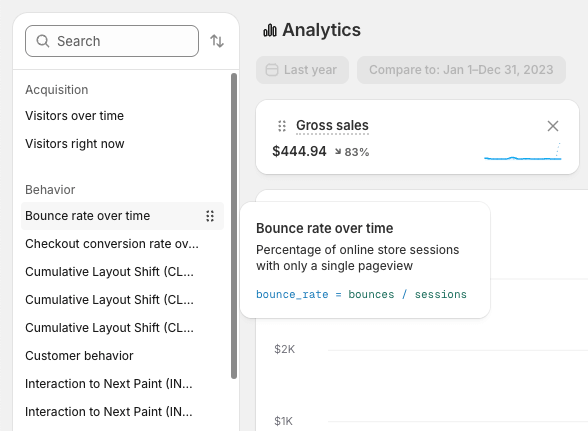Focus the Search metrics input field
Image resolution: width=588 pixels, height=431 pixels.
point(112,41)
